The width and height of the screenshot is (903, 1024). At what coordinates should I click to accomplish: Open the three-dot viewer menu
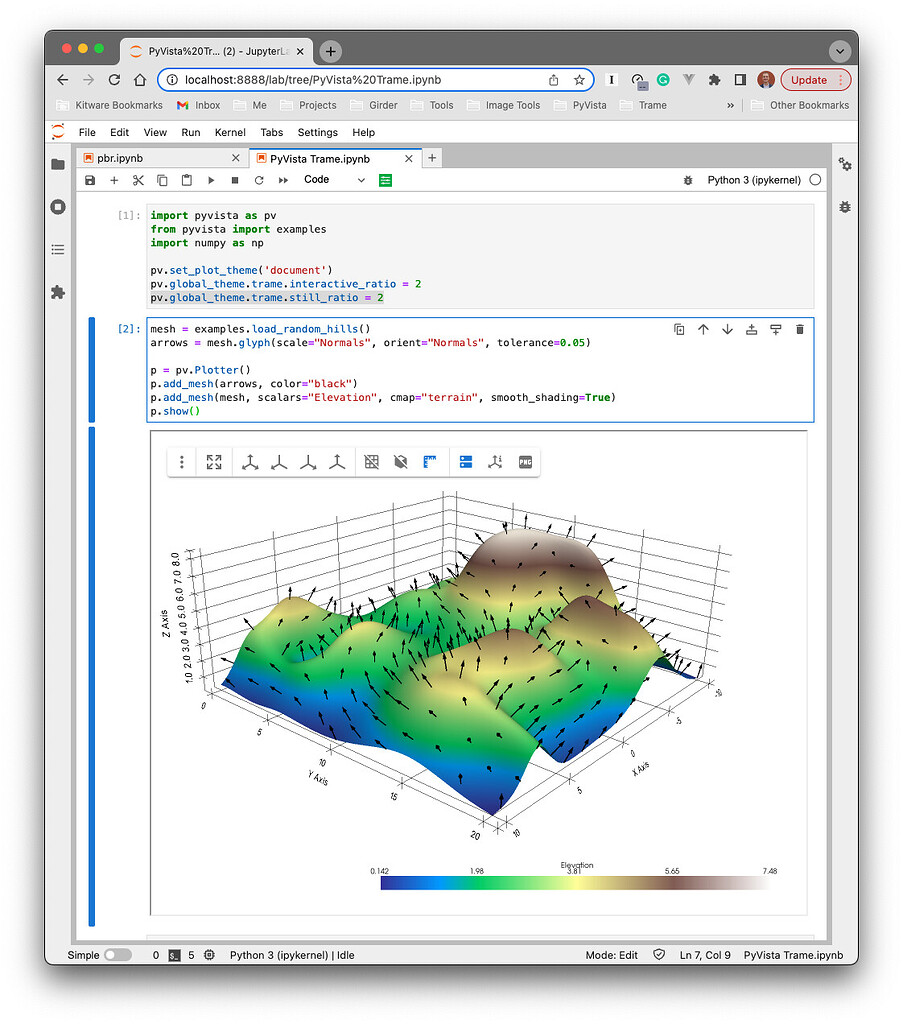click(182, 462)
